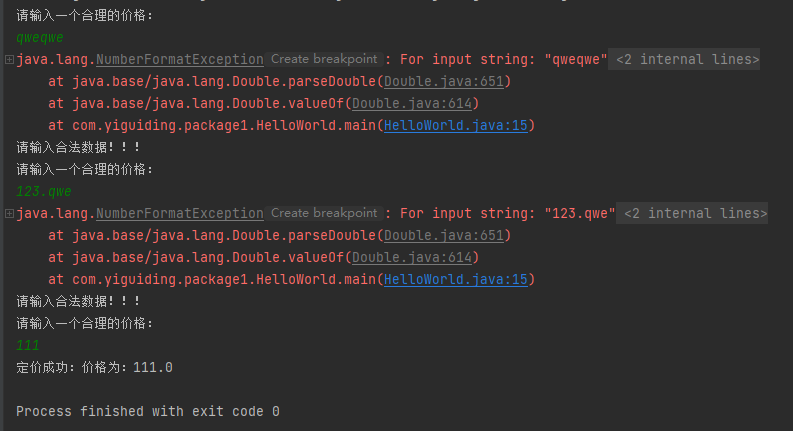This screenshot has width=793, height=431.
Task: Click the 定价成功 output line showing 111.0
Action: 95,368
